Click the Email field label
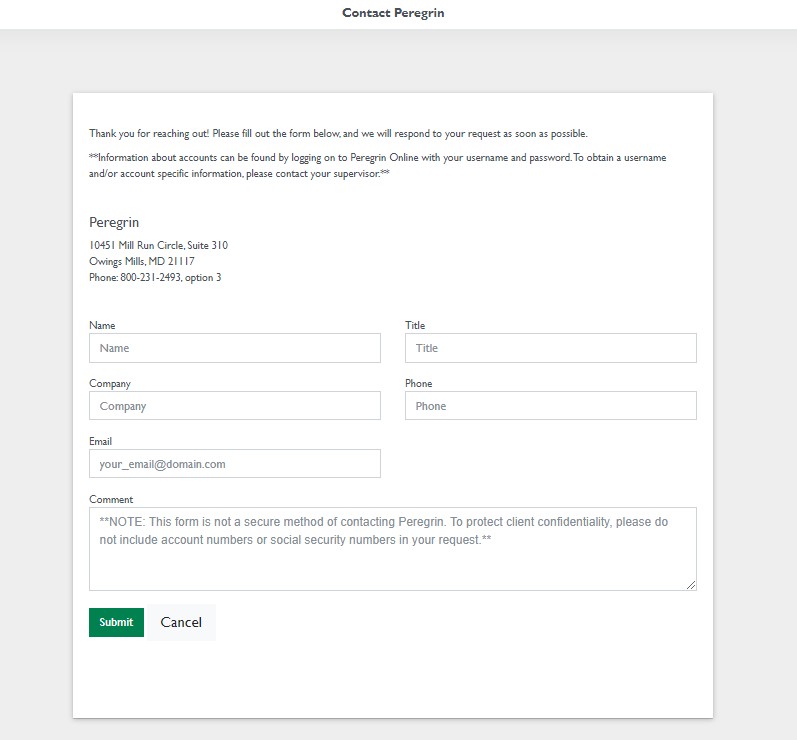This screenshot has width=797, height=740. click(100, 441)
